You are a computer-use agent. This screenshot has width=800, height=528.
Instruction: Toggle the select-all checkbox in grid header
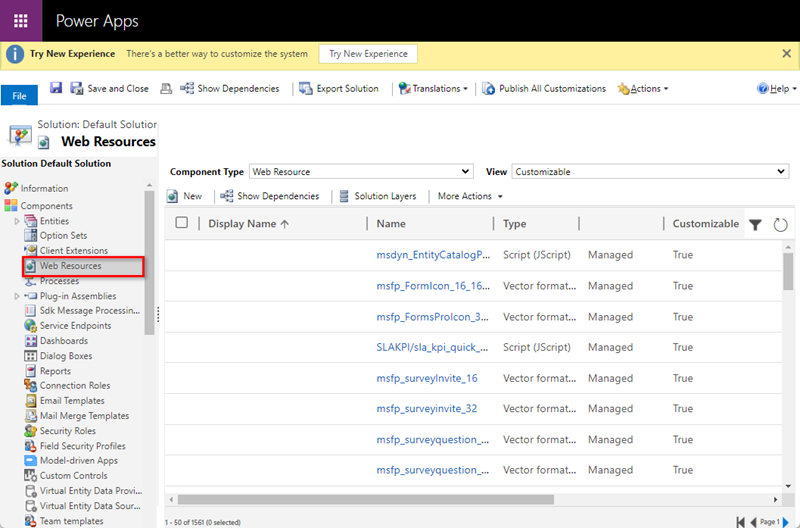(182, 222)
